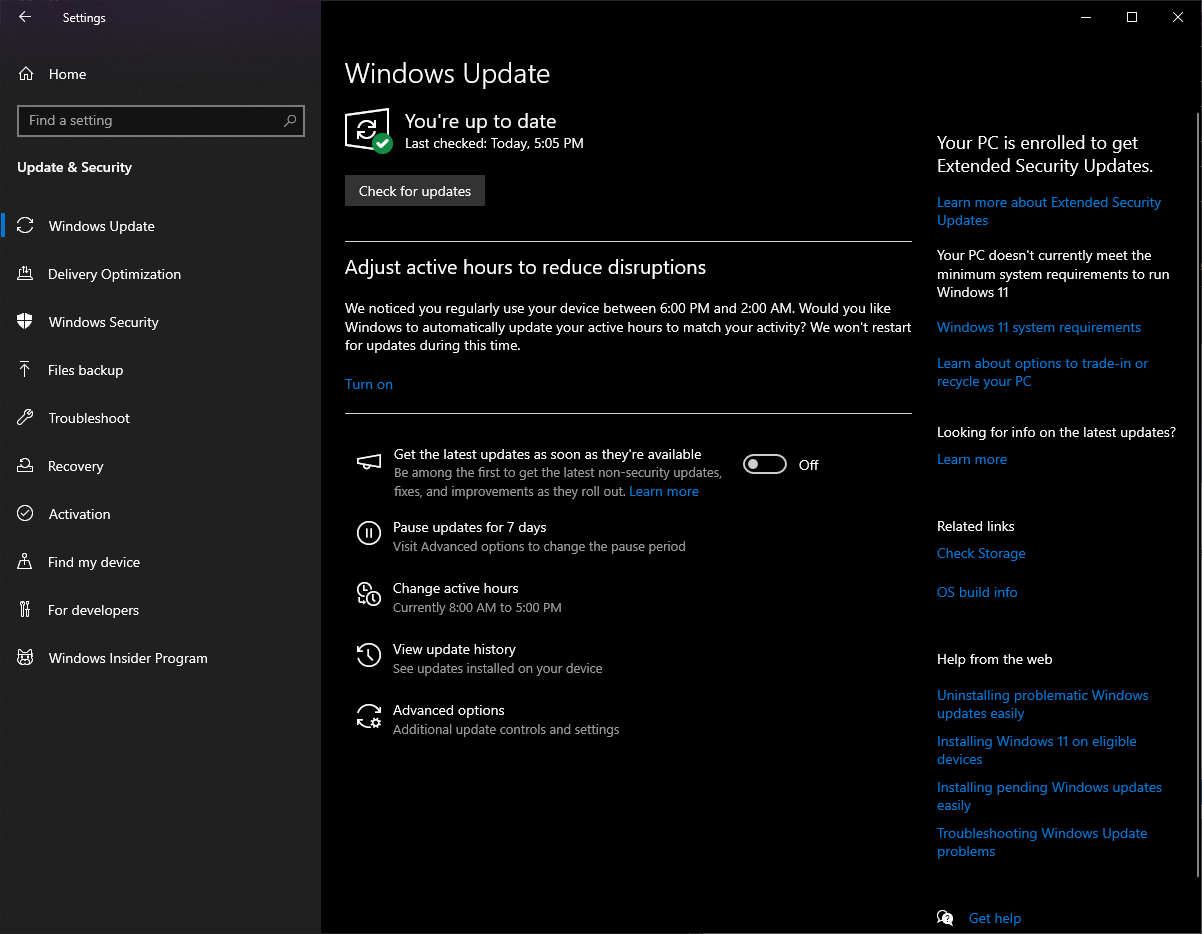
Task: Open the OS build info link
Action: 977,592
